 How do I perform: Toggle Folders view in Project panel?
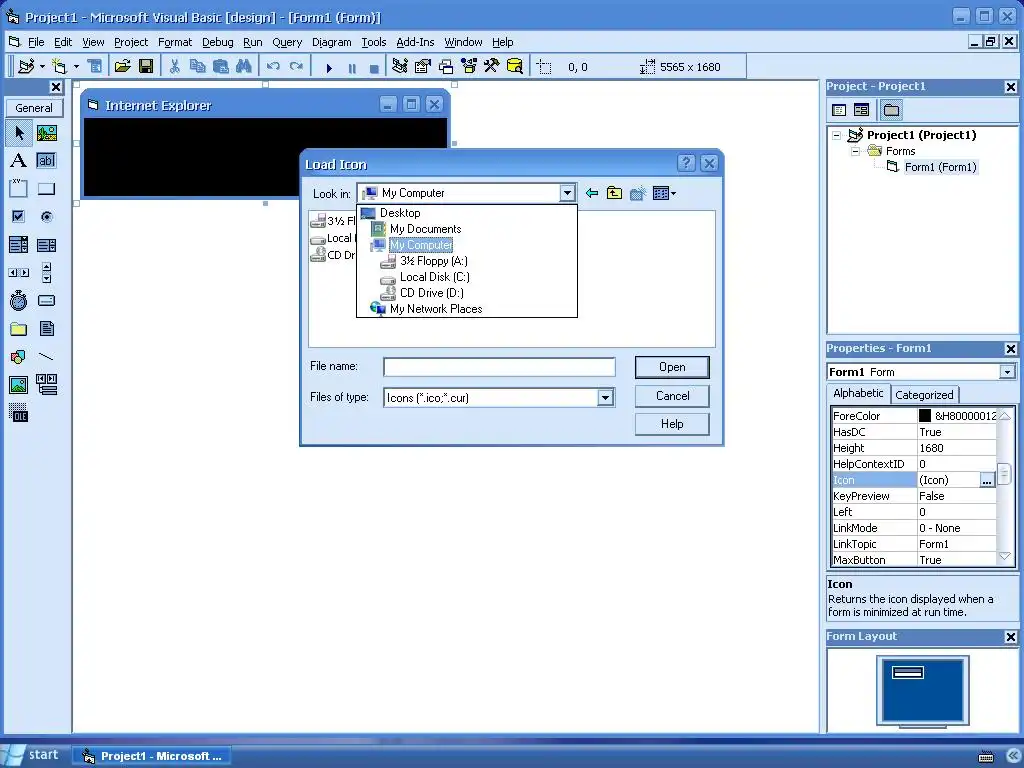891,110
